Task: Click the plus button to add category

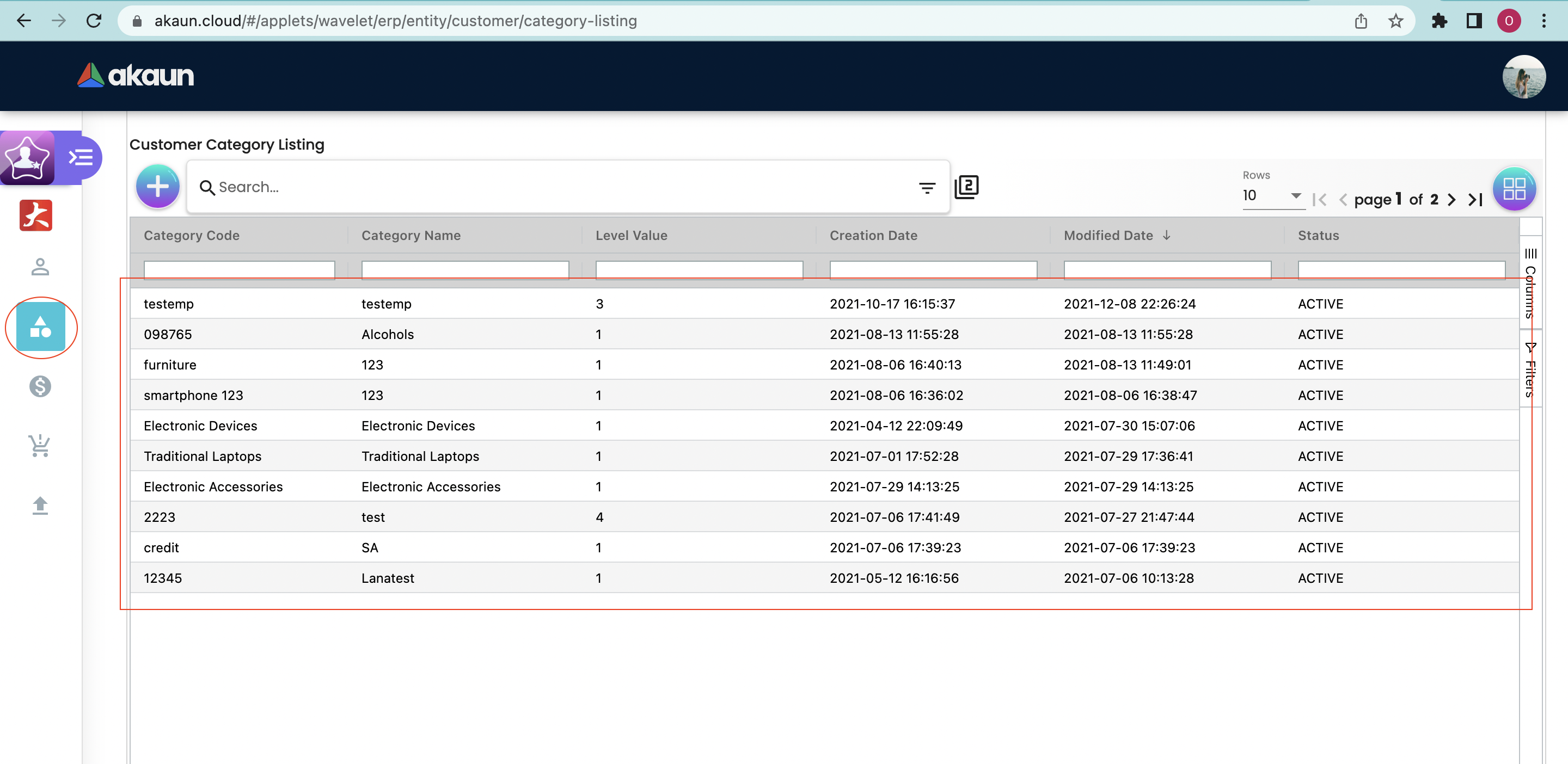Action: [x=158, y=187]
